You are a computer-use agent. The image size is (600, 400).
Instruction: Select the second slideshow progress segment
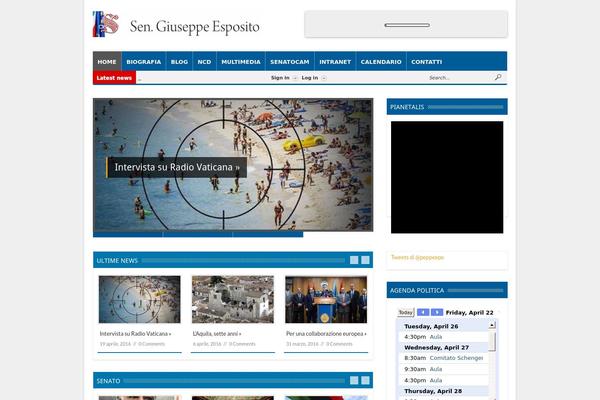pos(197,234)
